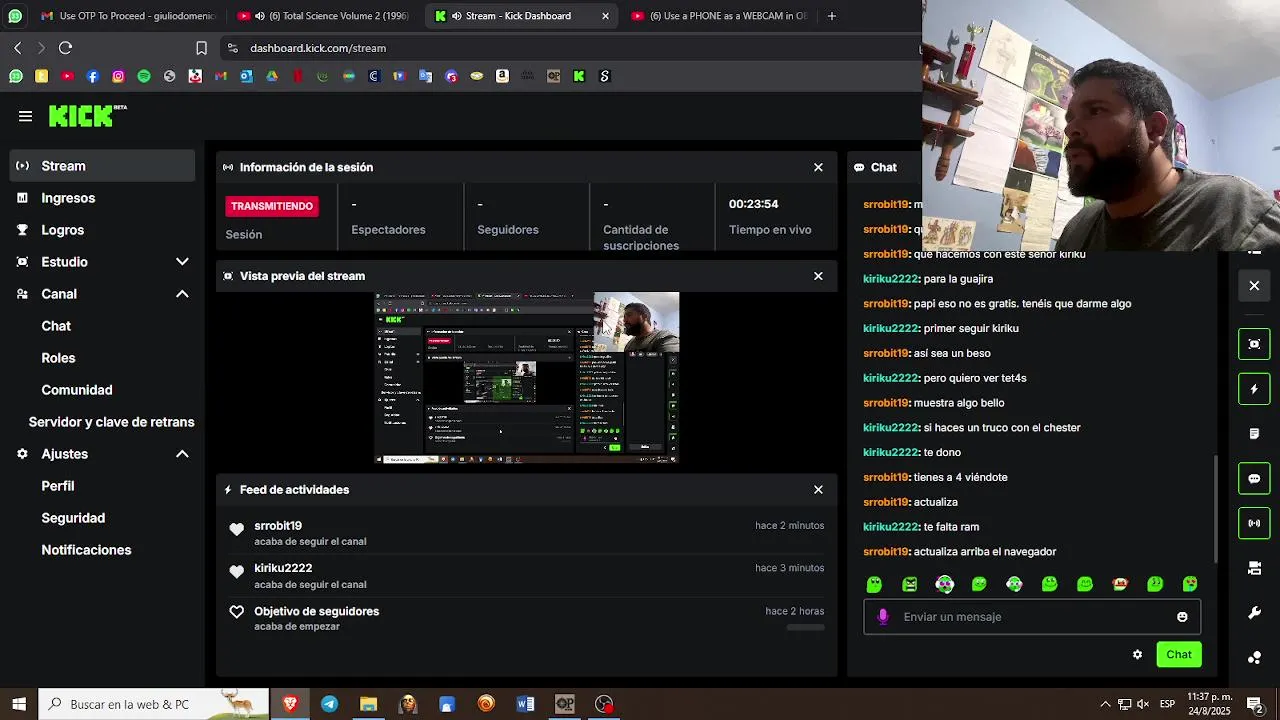Open the Kick bookmark in bookmarks bar

click(x=579, y=76)
